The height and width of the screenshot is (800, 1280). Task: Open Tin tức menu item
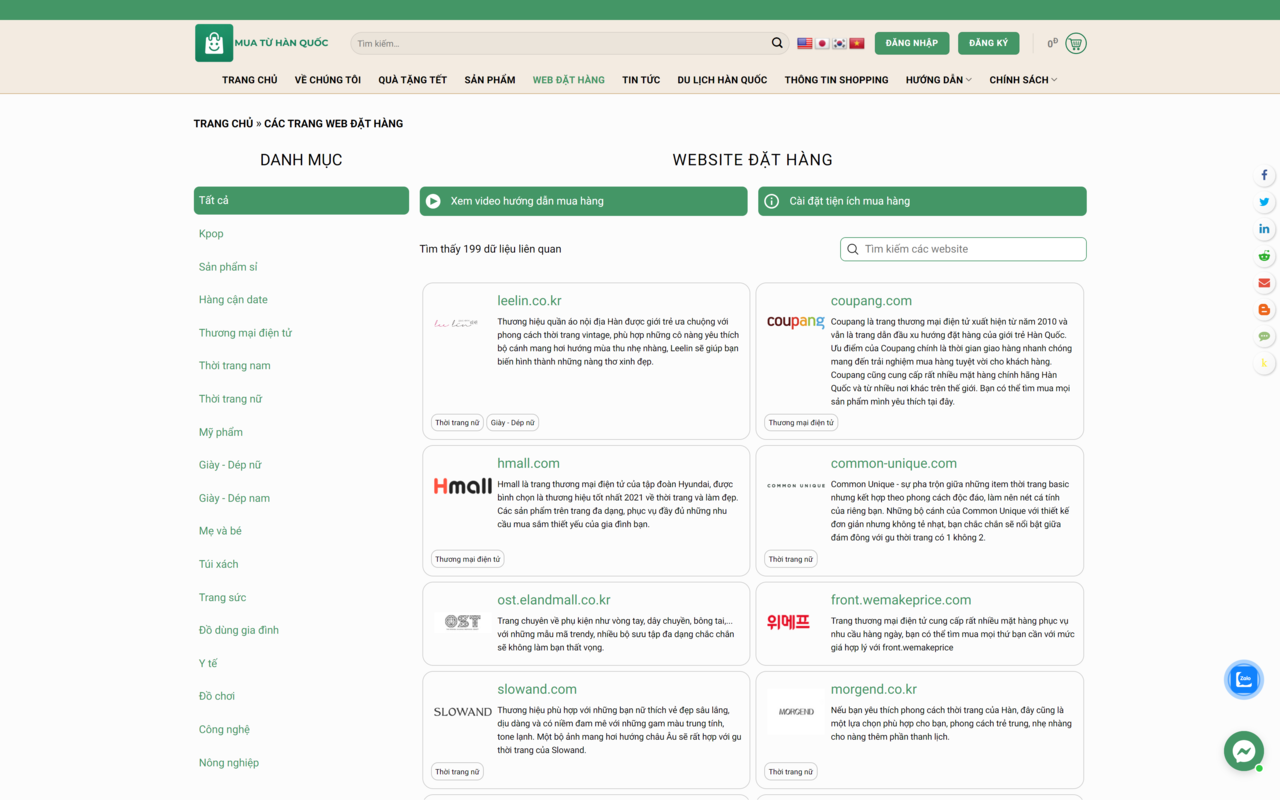click(641, 80)
